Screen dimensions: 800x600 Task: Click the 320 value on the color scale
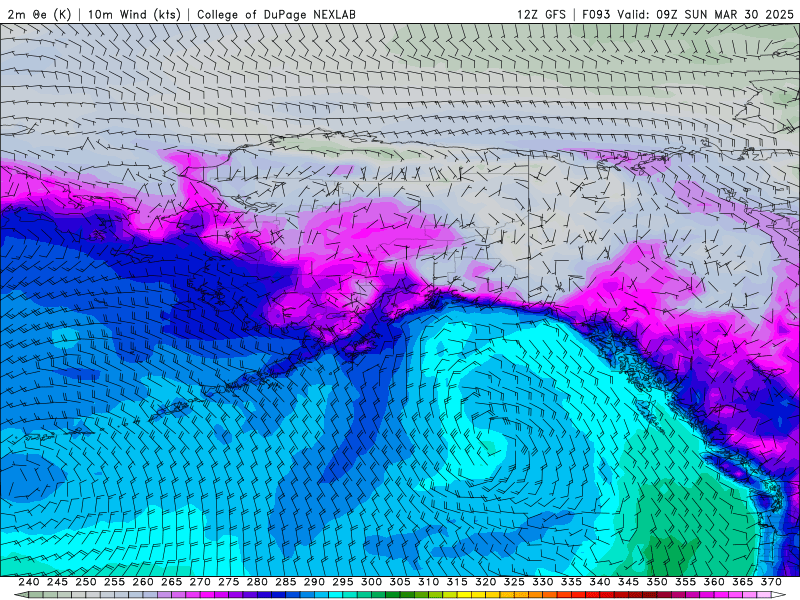click(x=486, y=582)
